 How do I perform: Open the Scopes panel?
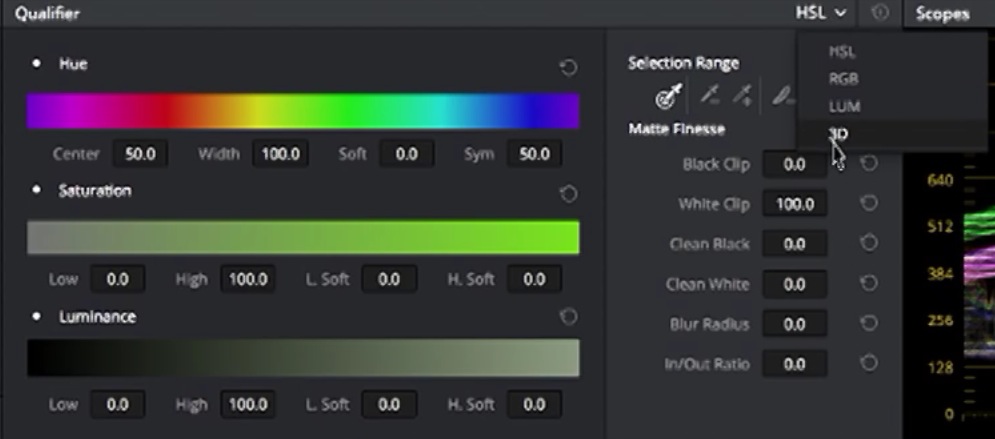942,14
